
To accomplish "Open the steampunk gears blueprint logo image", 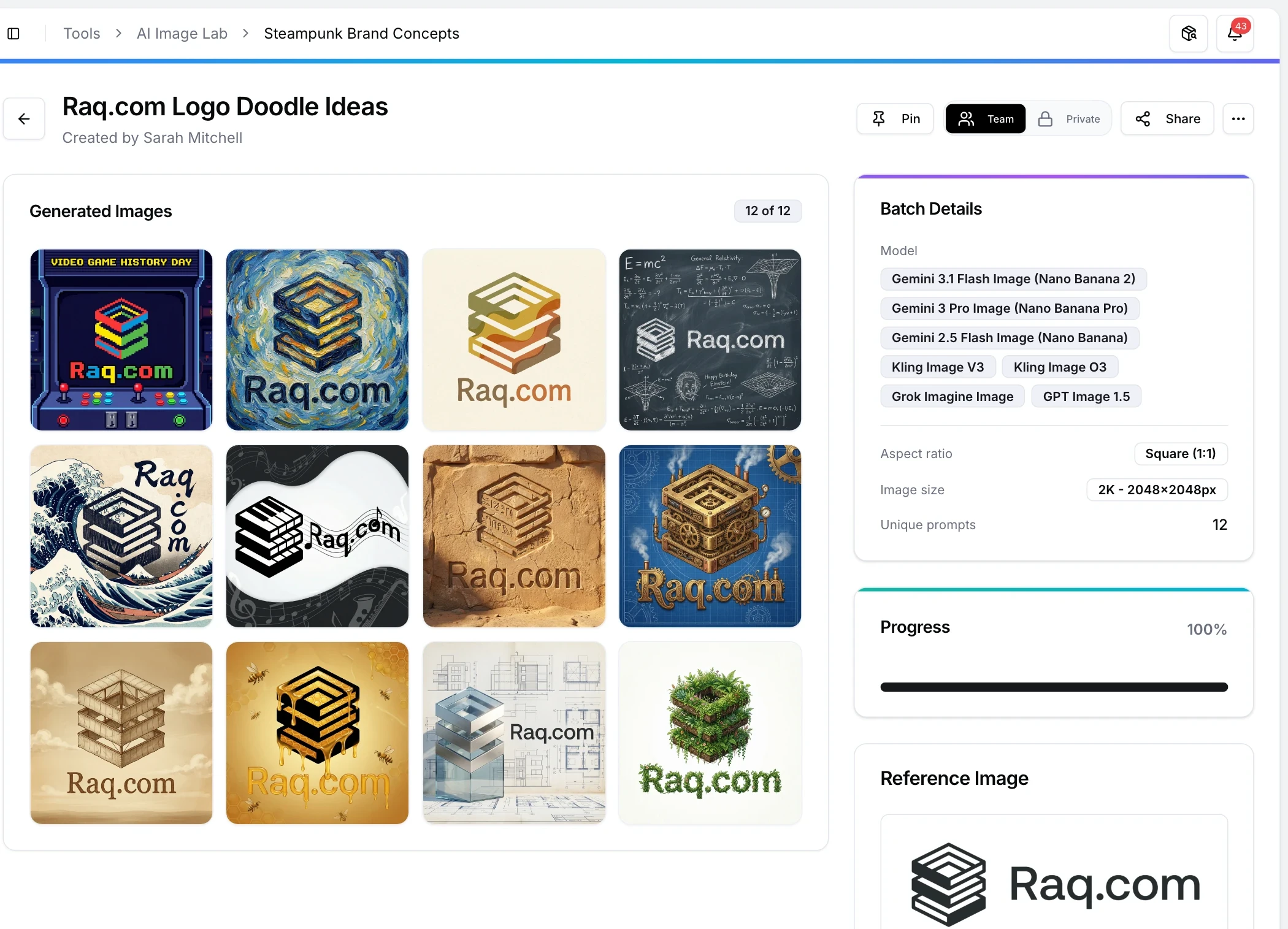I will 710,536.
